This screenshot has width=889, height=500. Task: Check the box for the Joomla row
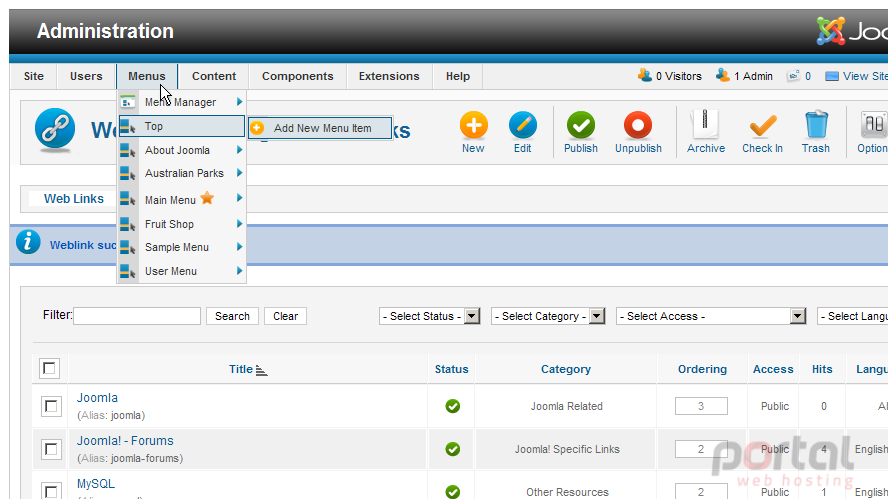[x=51, y=406]
